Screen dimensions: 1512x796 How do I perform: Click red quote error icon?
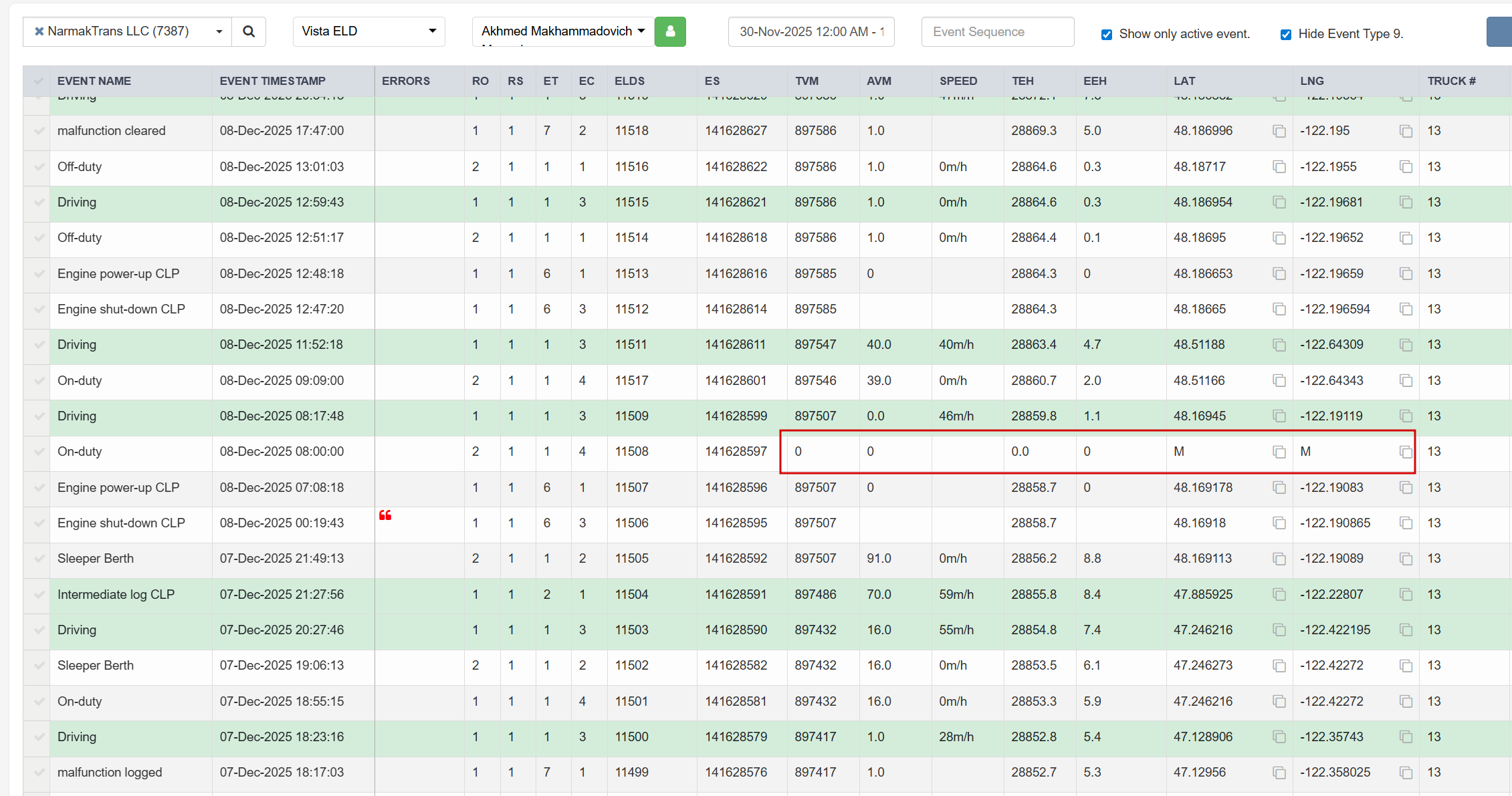[x=385, y=515]
